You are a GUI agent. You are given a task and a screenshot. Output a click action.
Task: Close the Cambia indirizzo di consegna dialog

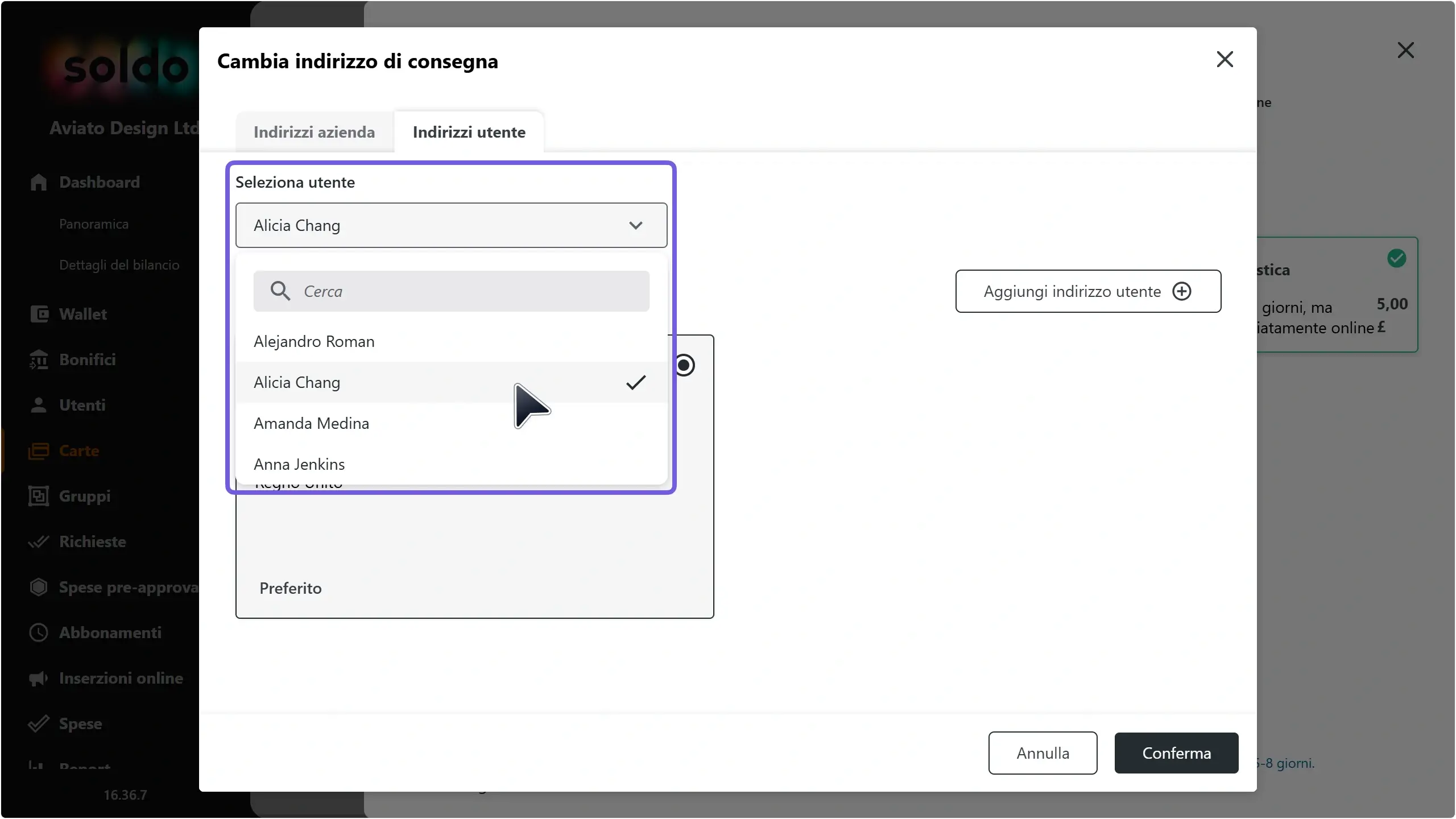(1225, 59)
